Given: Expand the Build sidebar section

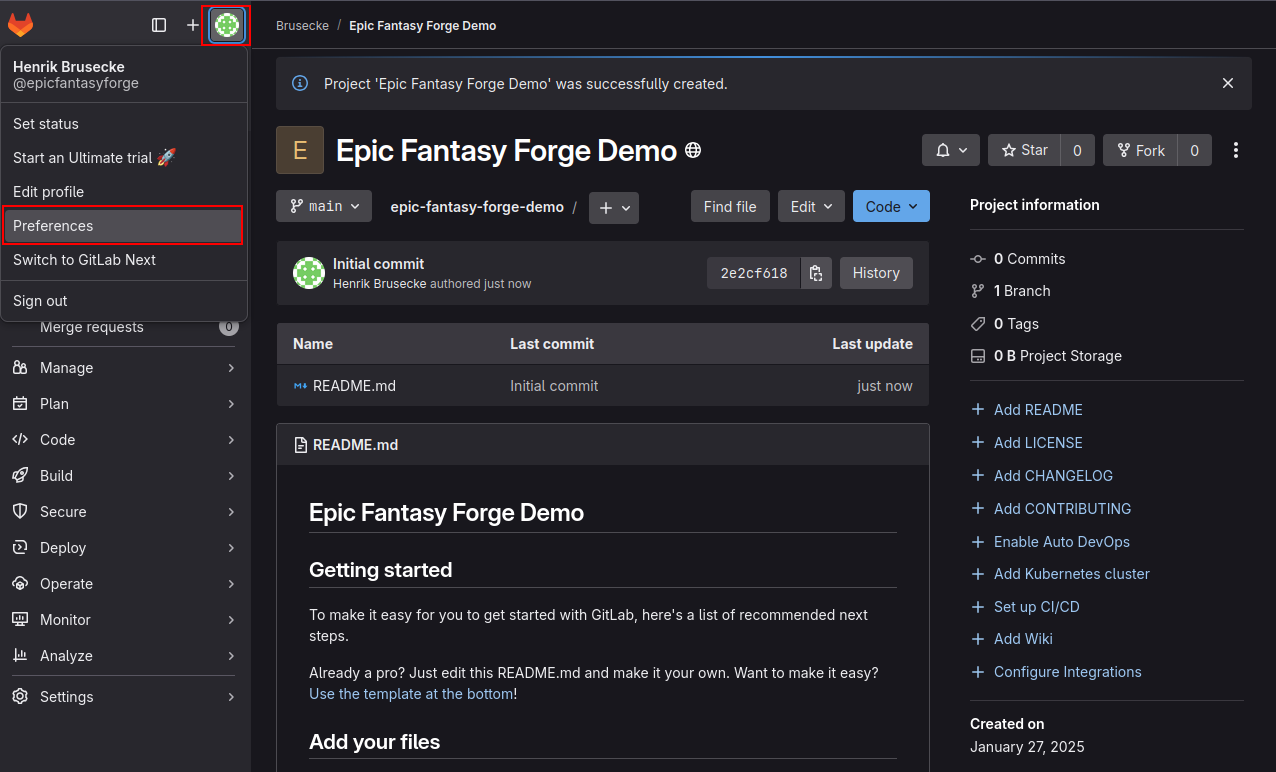Looking at the screenshot, I should (125, 476).
